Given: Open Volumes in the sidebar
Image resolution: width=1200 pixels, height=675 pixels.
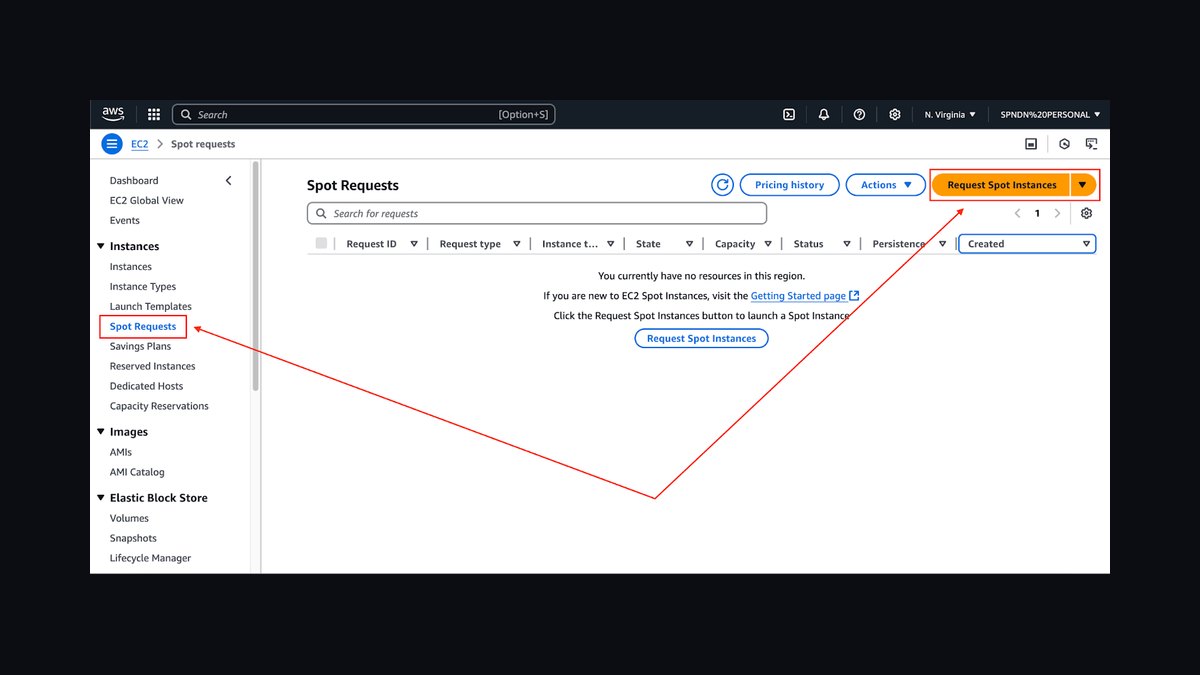Looking at the screenshot, I should [x=129, y=519].
